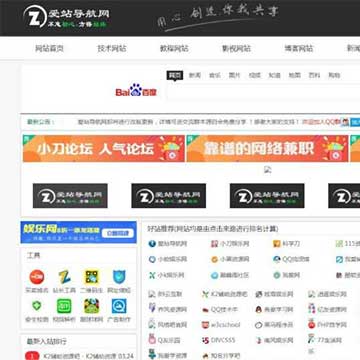
Task: Click the white button in 娱乐网 banner
Action: [118, 233]
